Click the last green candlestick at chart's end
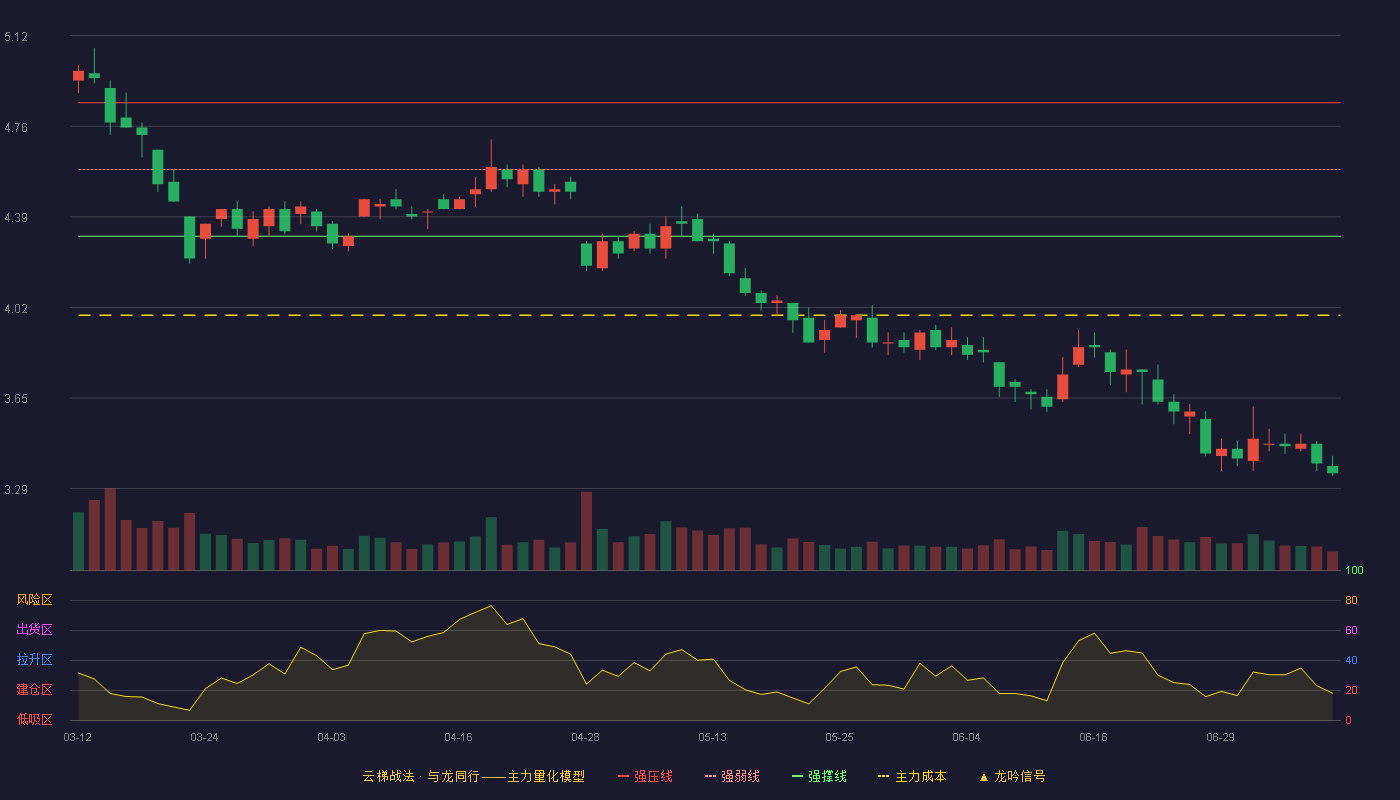The width and height of the screenshot is (1400, 800). 1332,469
